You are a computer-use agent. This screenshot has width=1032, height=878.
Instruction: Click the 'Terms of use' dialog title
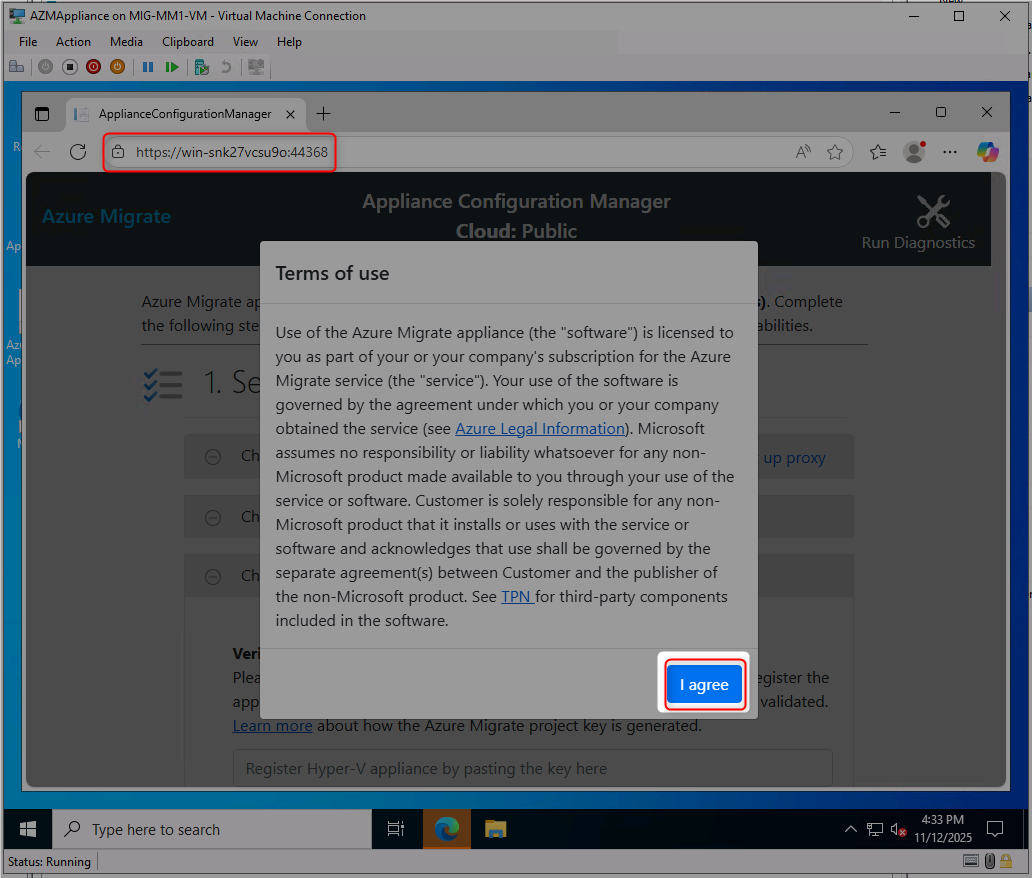click(x=332, y=273)
